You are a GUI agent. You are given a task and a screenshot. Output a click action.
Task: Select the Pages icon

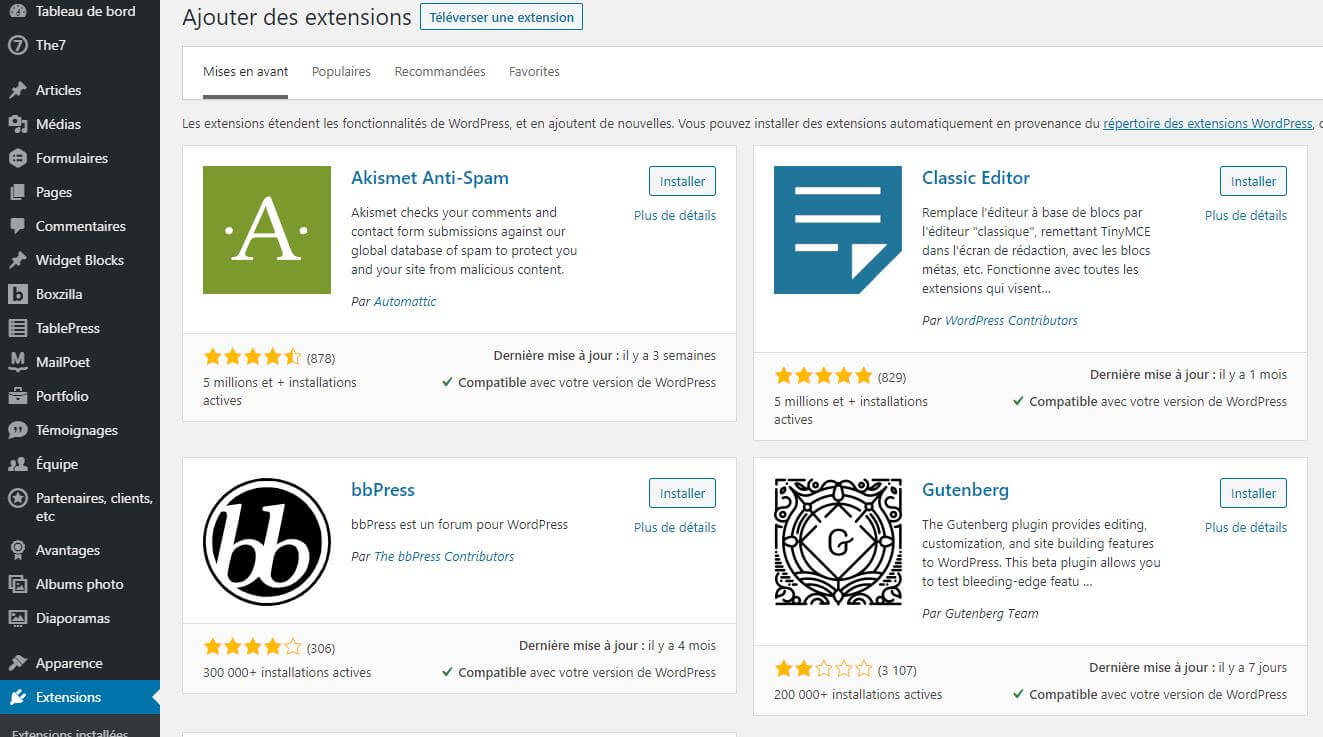click(x=17, y=192)
